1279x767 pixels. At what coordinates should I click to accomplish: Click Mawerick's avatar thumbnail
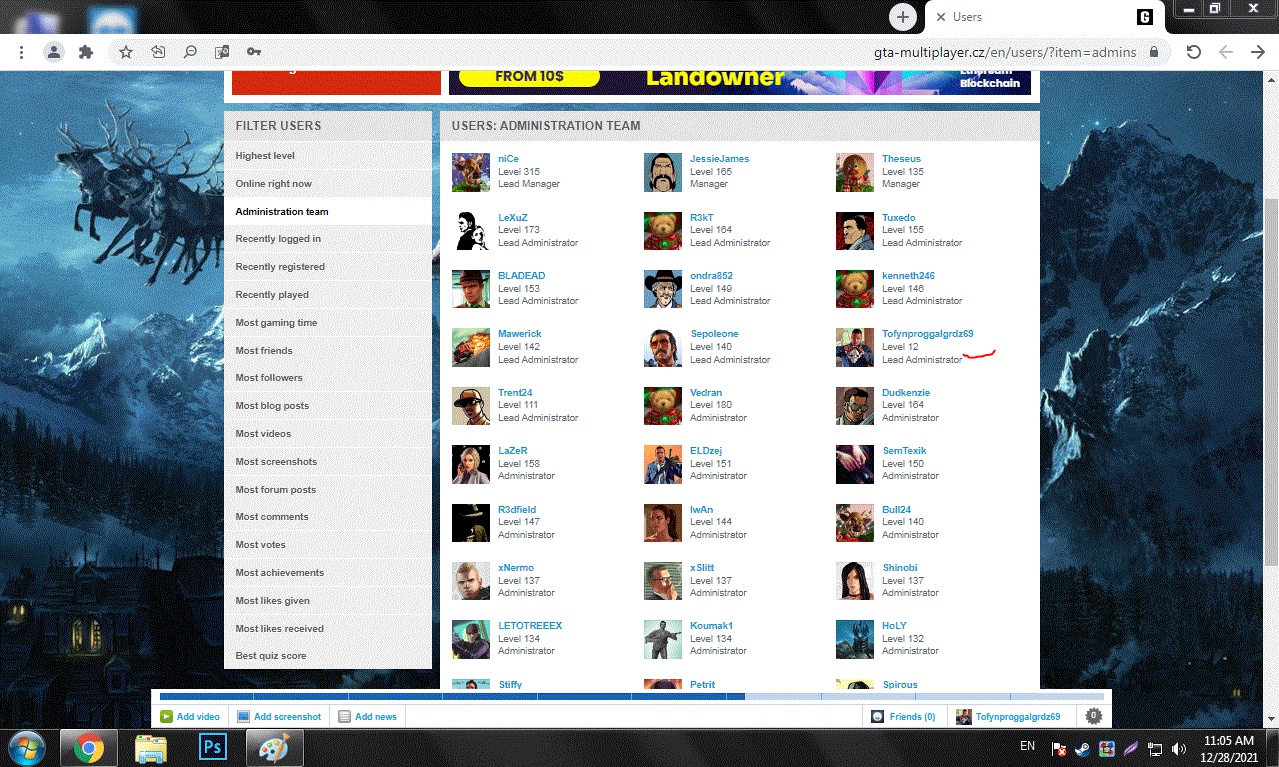click(470, 347)
